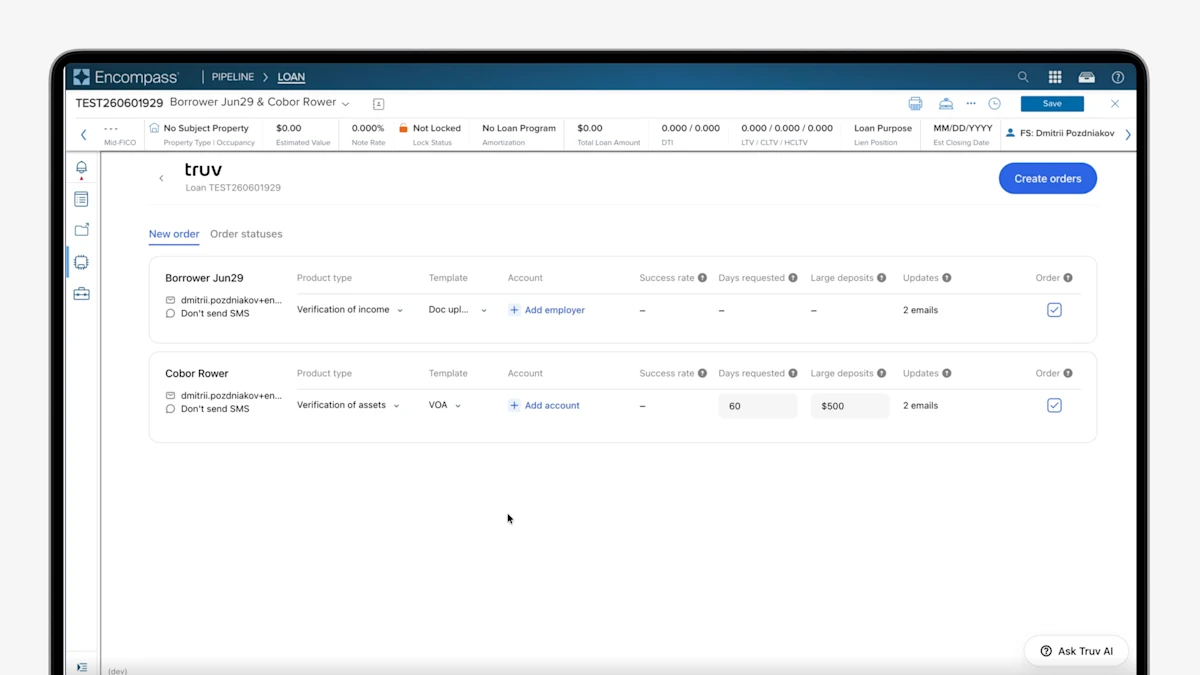Viewport: 1200px width, 675px height.
Task: Click the Encompass logo
Action: coord(126,77)
